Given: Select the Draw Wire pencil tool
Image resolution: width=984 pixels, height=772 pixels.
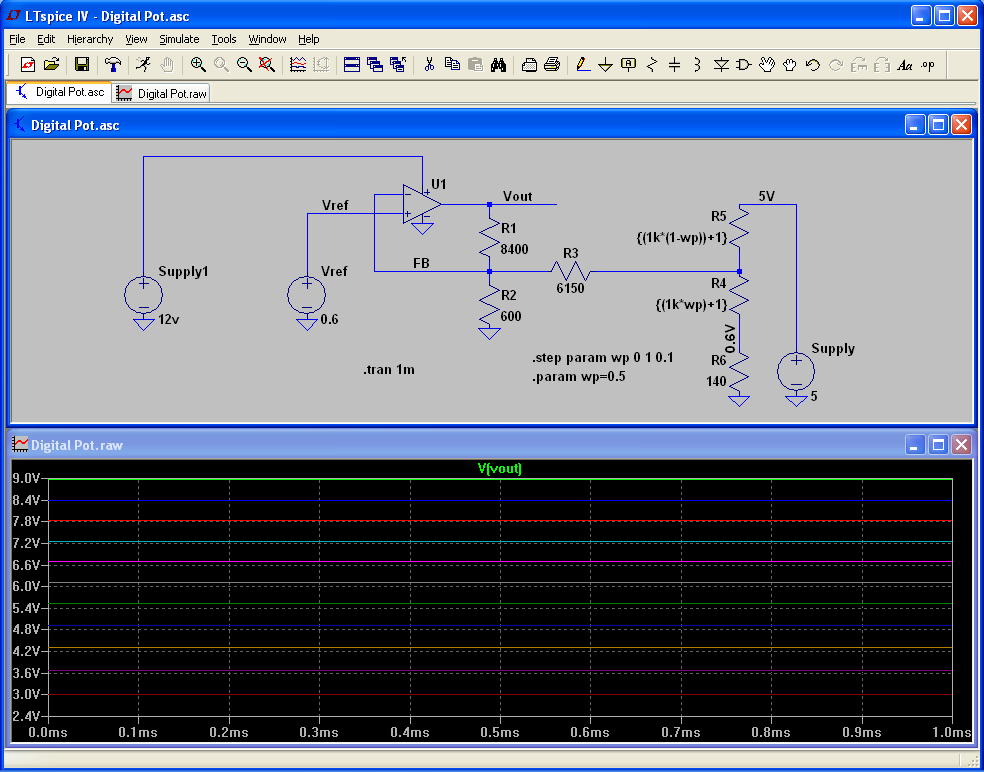Looking at the screenshot, I should click(x=583, y=64).
